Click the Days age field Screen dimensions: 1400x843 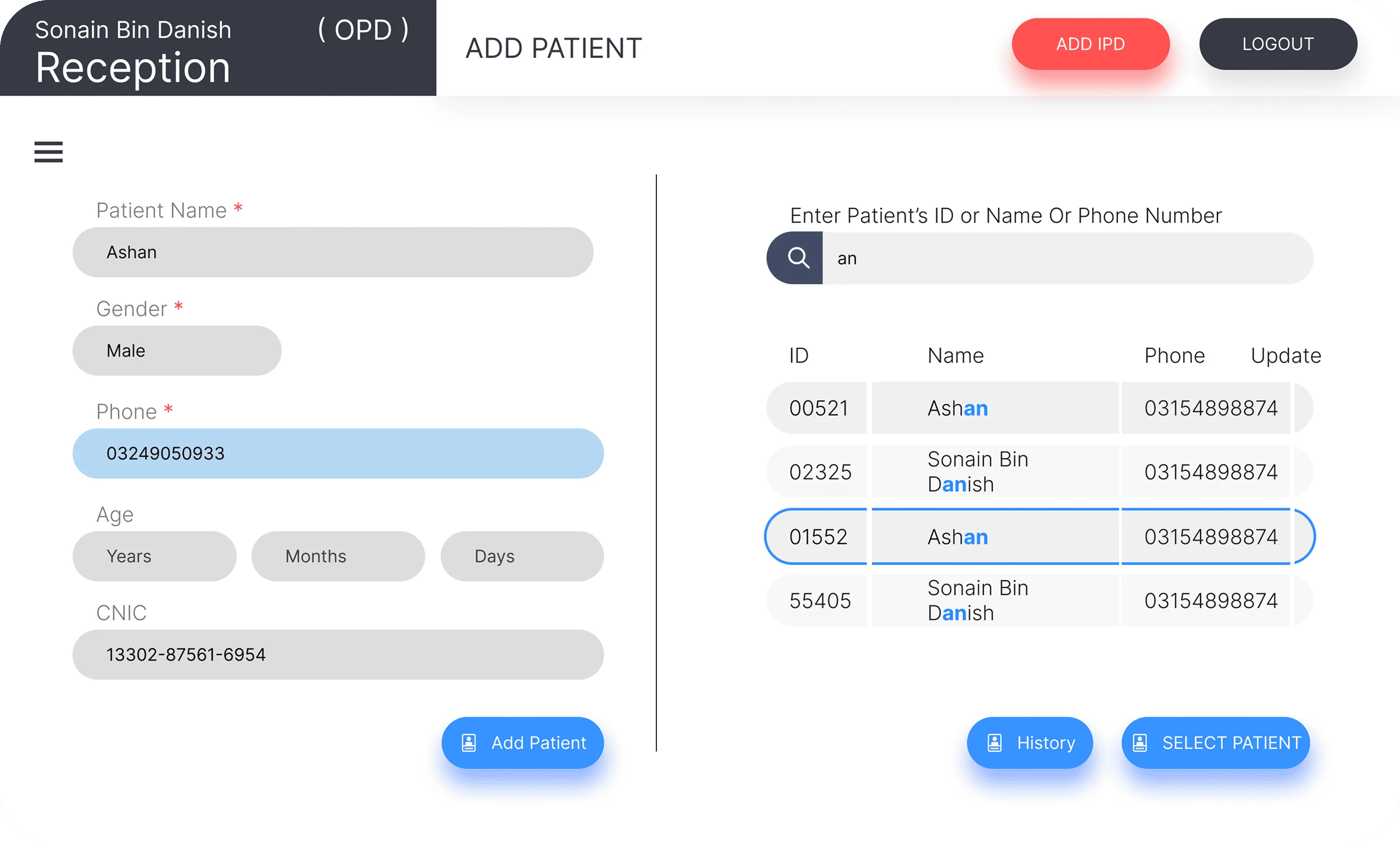click(x=521, y=556)
